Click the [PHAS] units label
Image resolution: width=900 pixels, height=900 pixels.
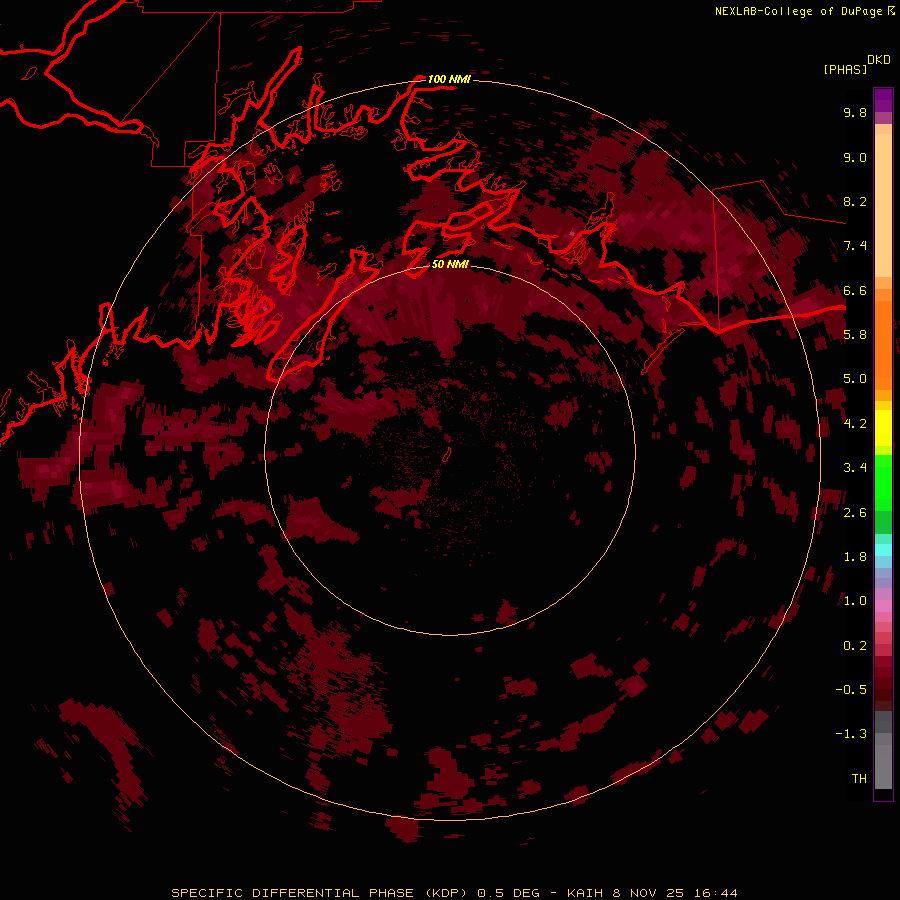[845, 69]
